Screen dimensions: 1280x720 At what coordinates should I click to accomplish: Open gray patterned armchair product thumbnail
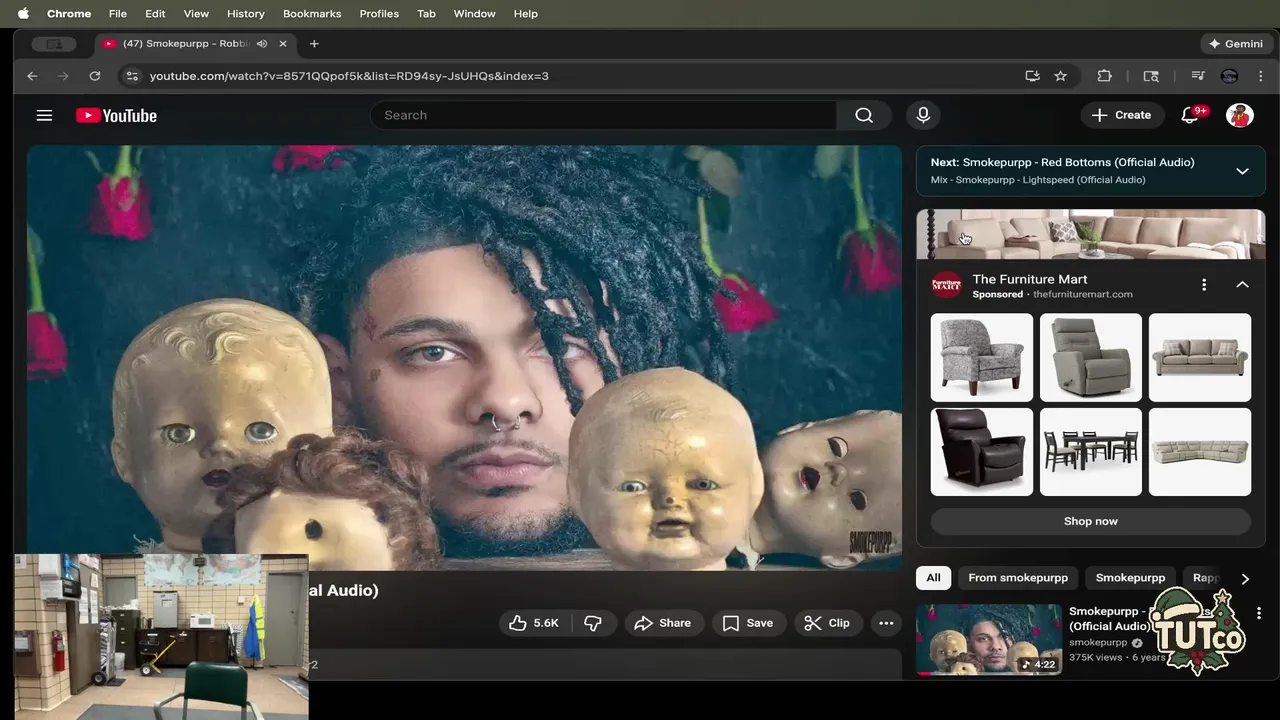982,358
